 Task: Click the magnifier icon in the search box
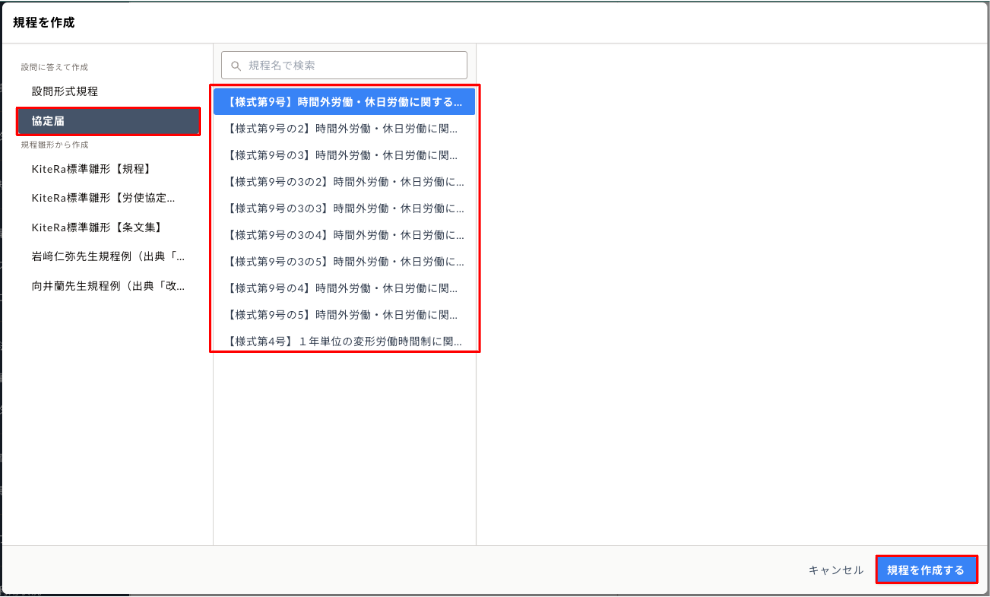pos(236,66)
